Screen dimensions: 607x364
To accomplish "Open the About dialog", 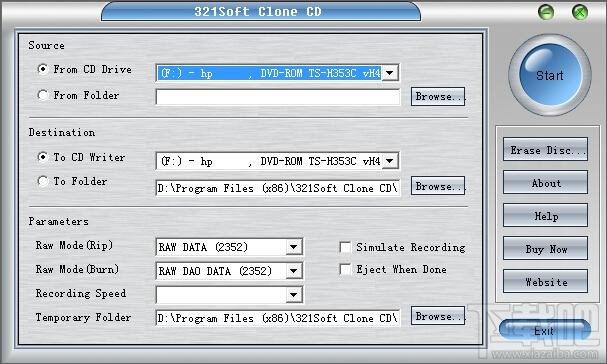I will tap(545, 182).
